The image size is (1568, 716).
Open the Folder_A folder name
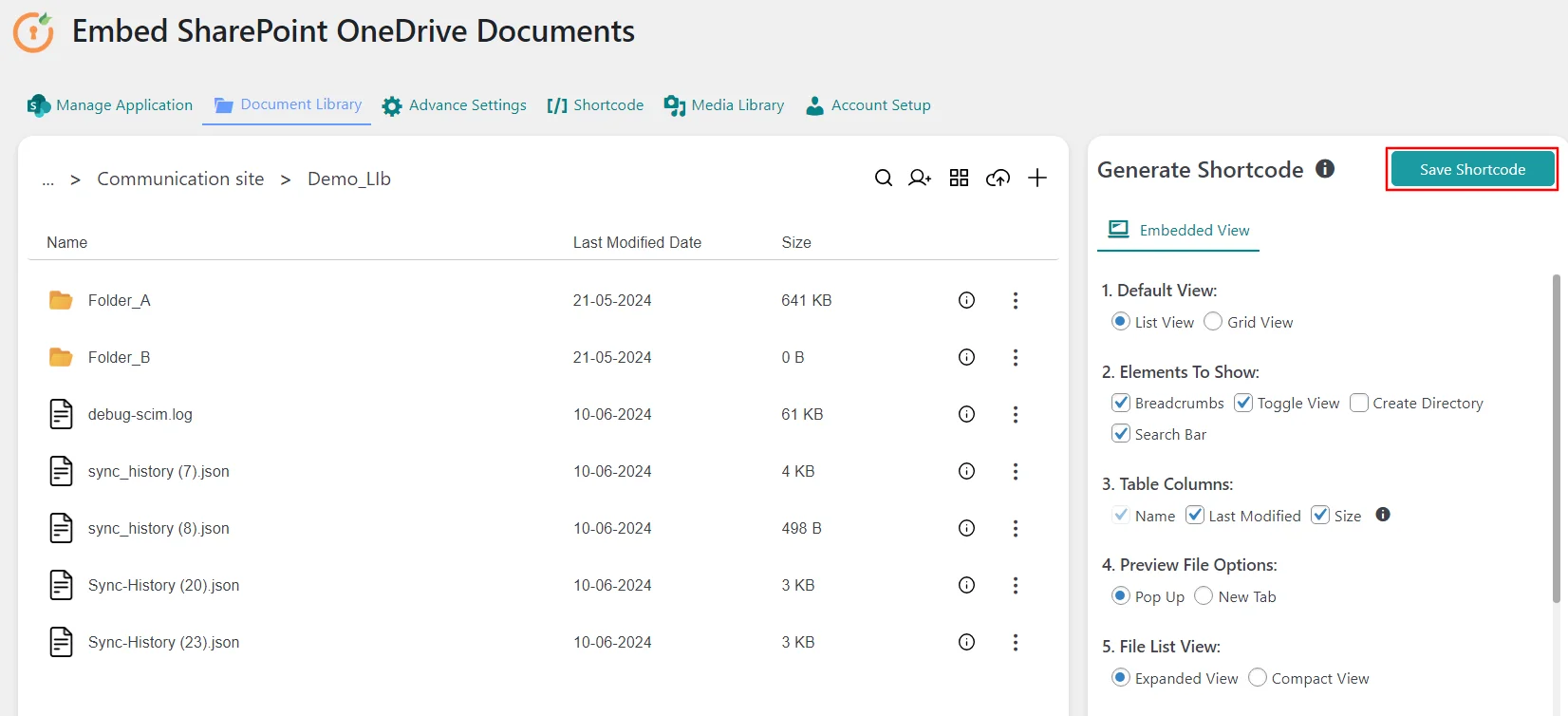(120, 300)
